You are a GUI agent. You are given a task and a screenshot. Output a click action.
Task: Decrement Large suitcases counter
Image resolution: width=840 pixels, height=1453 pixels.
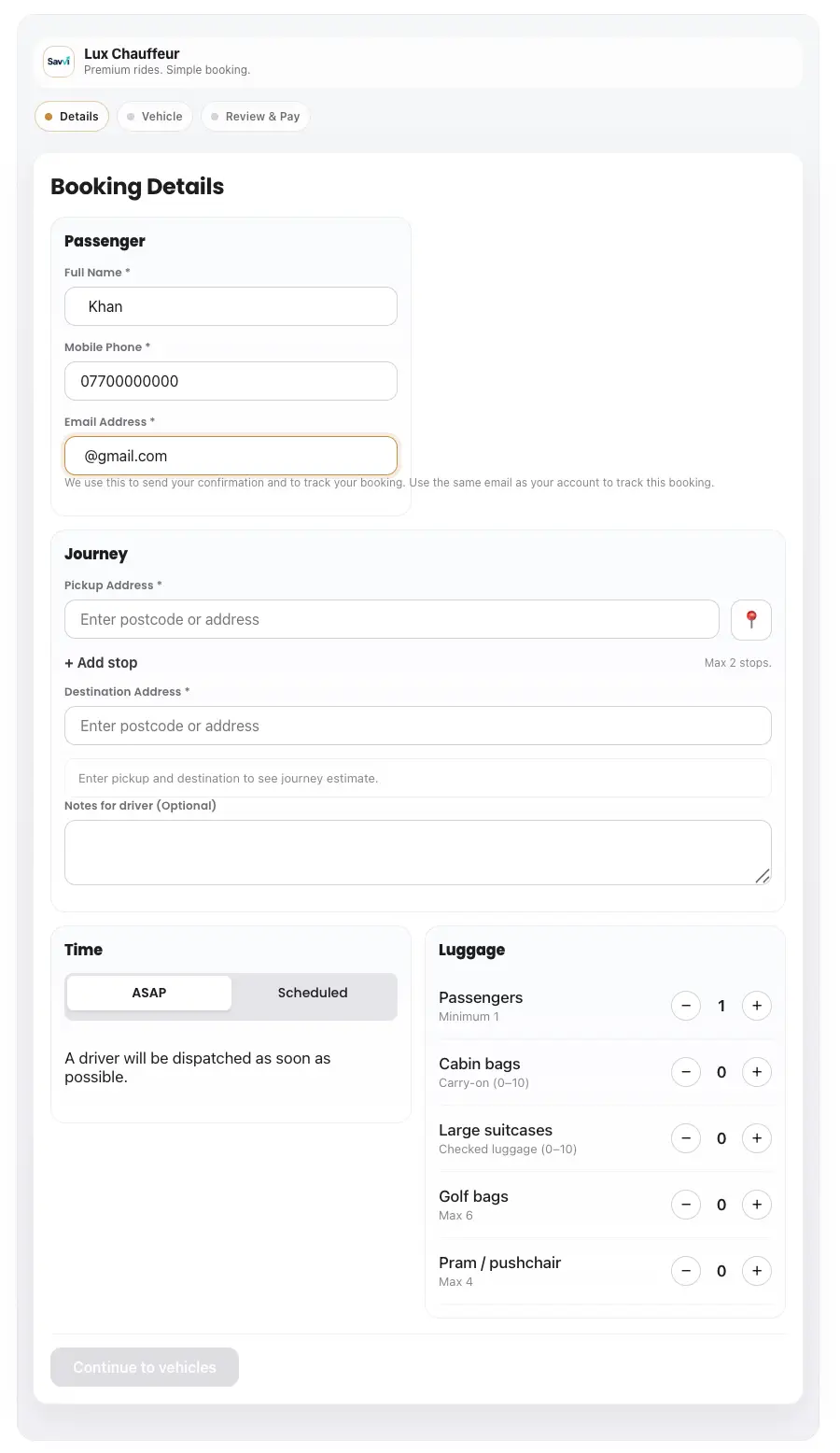pos(686,1138)
